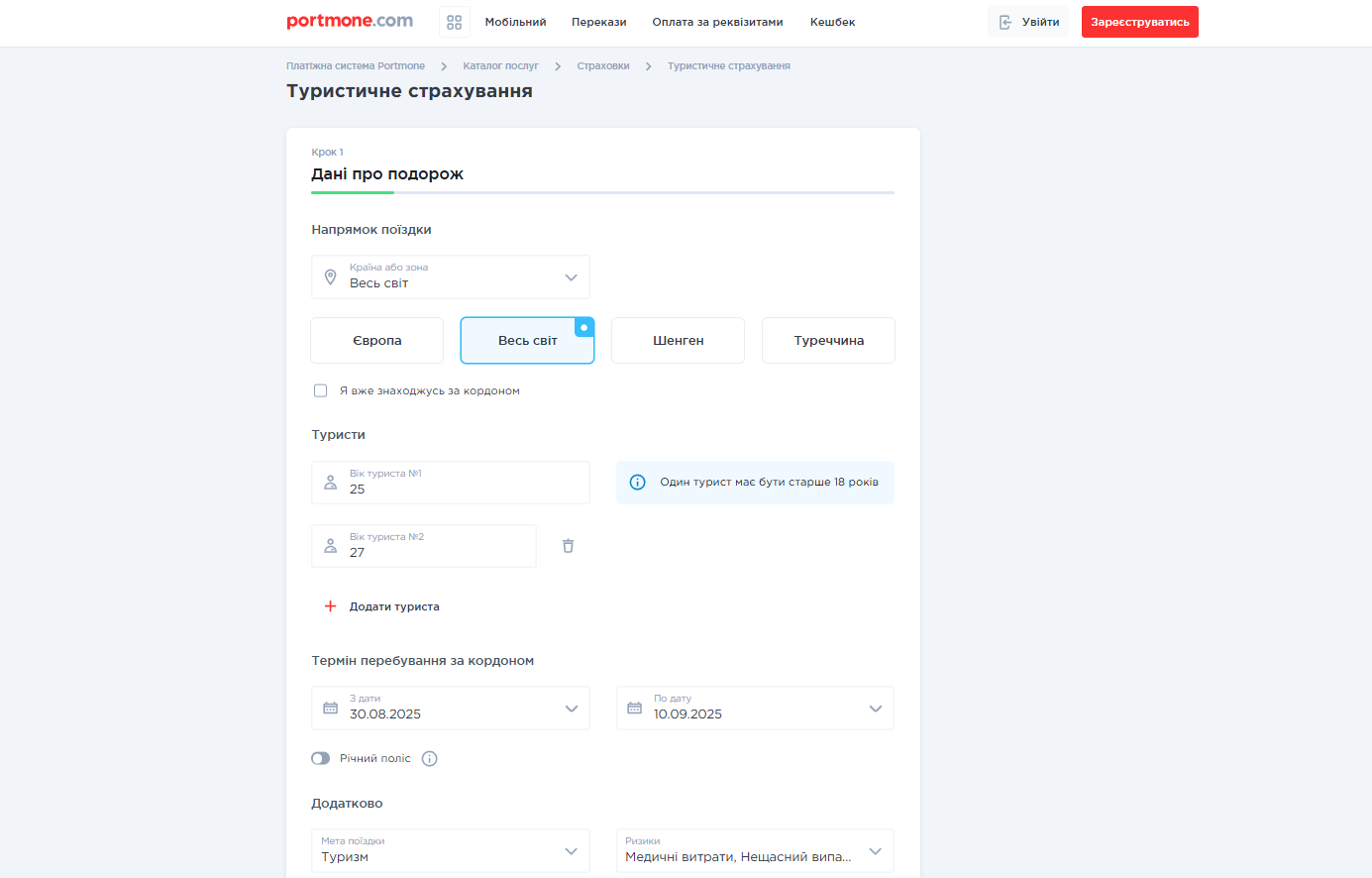The image size is (1372, 878).
Task: Click the red plus icon to add tourist
Action: tap(331, 606)
